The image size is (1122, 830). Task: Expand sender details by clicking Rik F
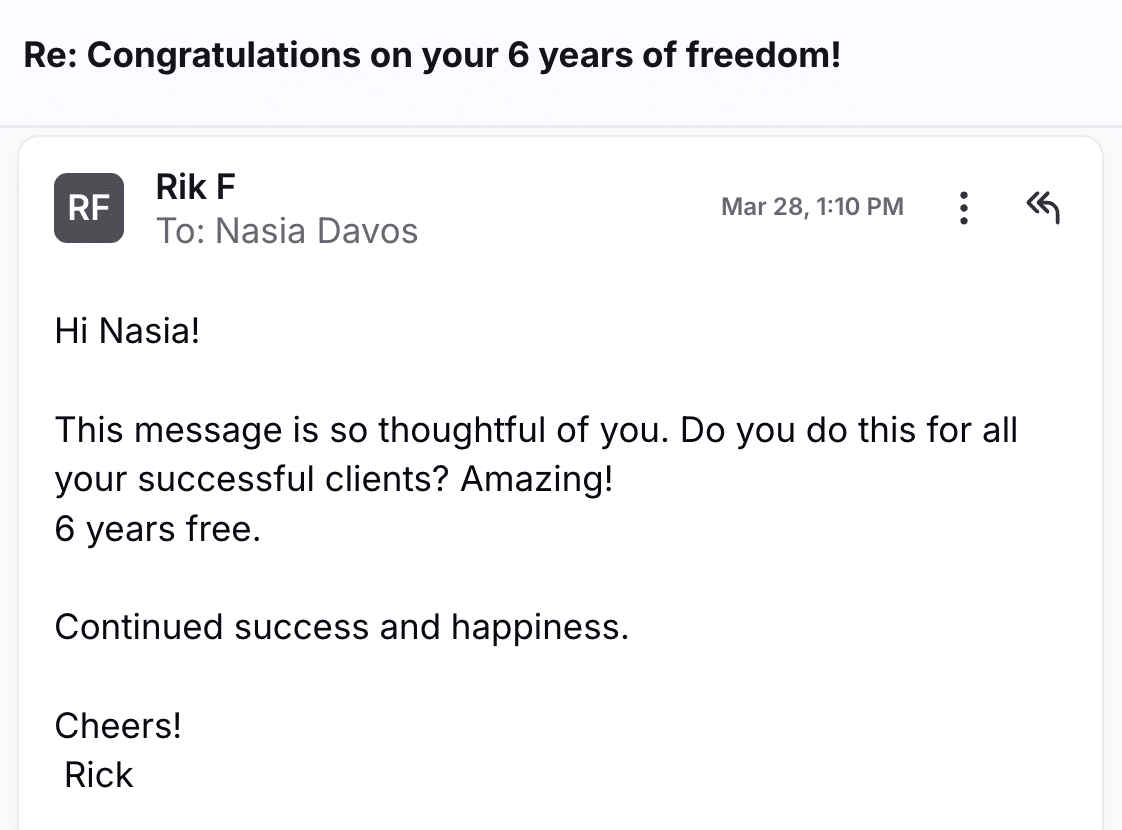(195, 187)
